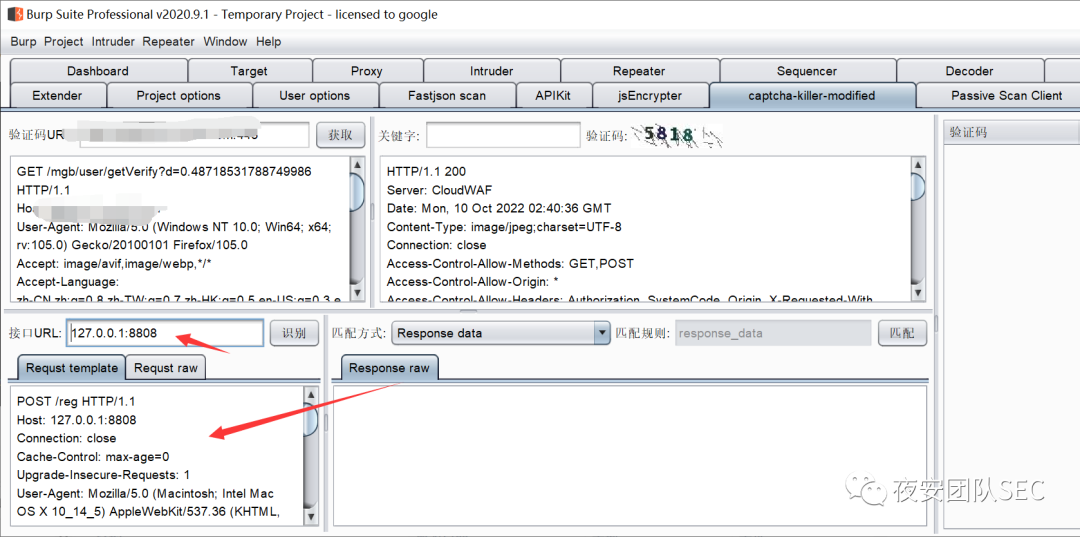Click down arrow of the GET request scrollbar

tap(357, 294)
